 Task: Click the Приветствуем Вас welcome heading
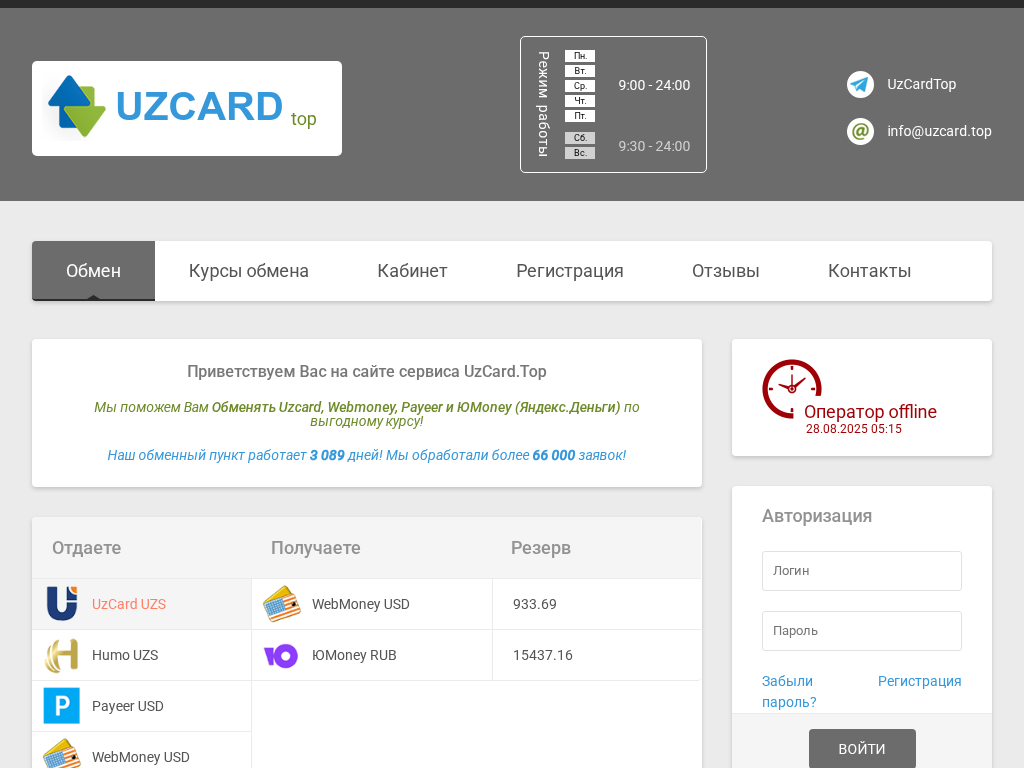367,372
